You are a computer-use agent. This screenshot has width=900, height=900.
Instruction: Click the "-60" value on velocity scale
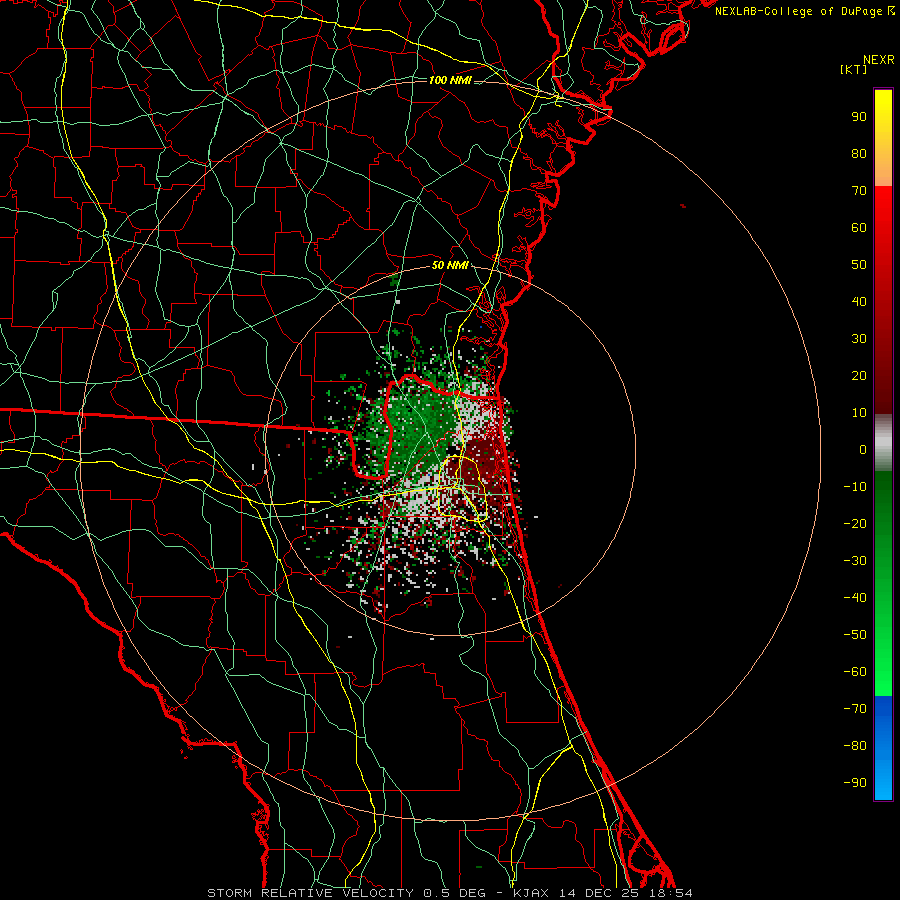click(x=855, y=672)
